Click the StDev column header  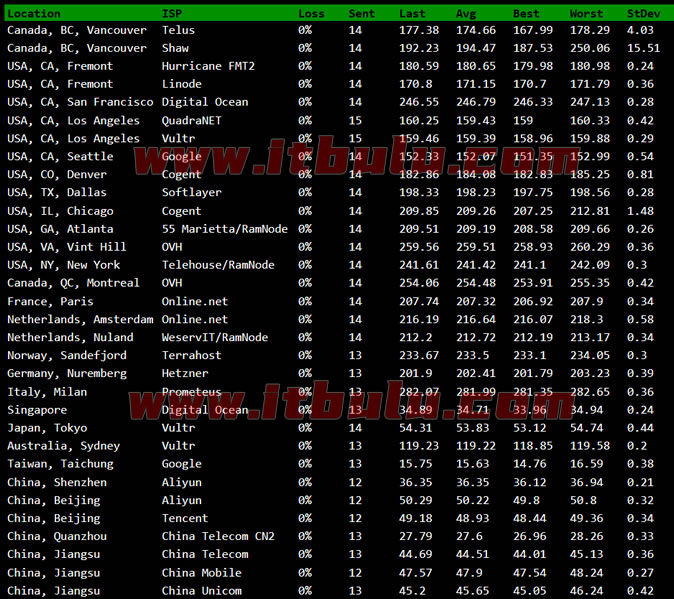(643, 14)
